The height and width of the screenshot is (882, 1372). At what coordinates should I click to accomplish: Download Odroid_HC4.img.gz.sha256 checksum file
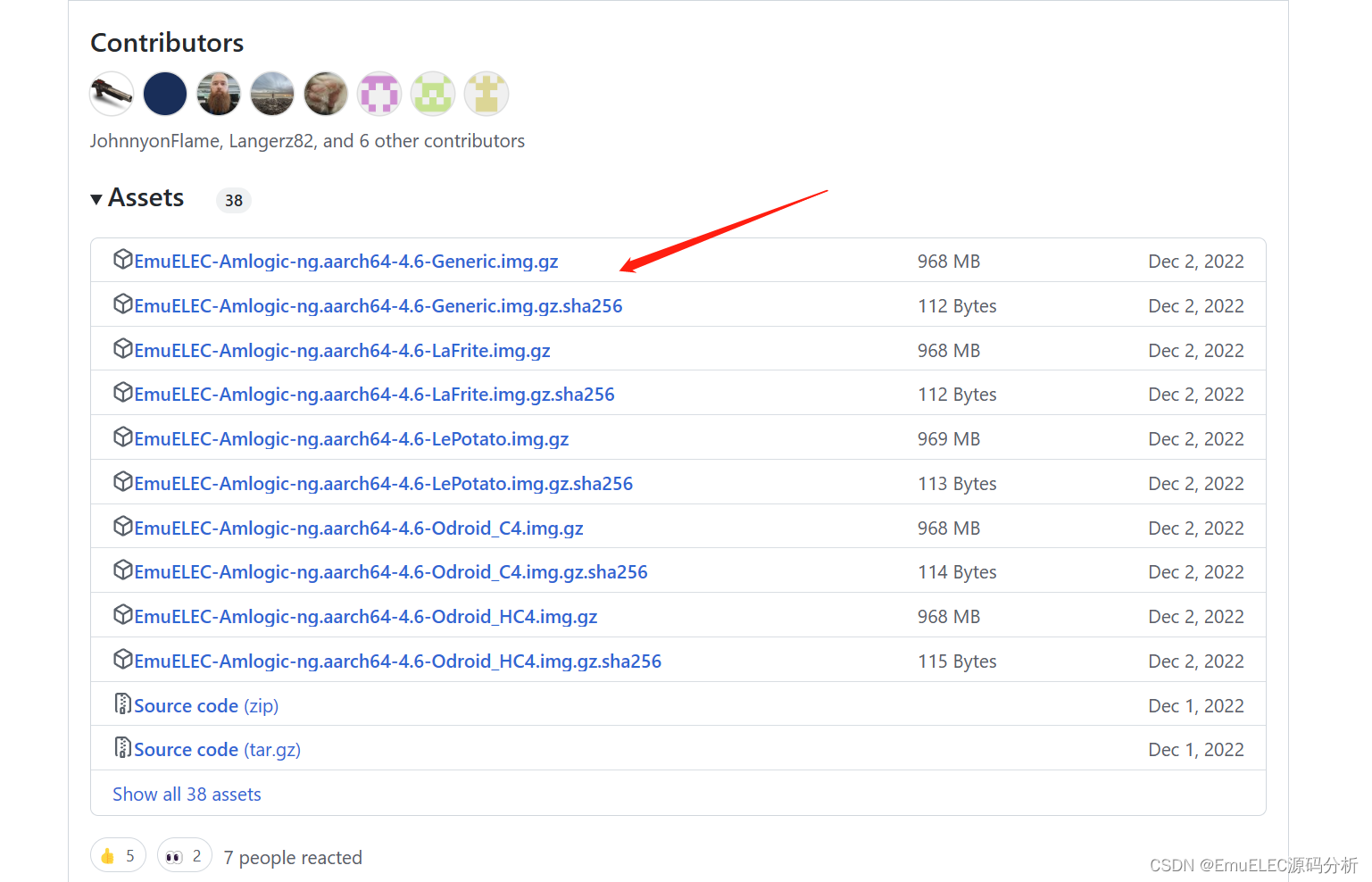click(x=398, y=661)
